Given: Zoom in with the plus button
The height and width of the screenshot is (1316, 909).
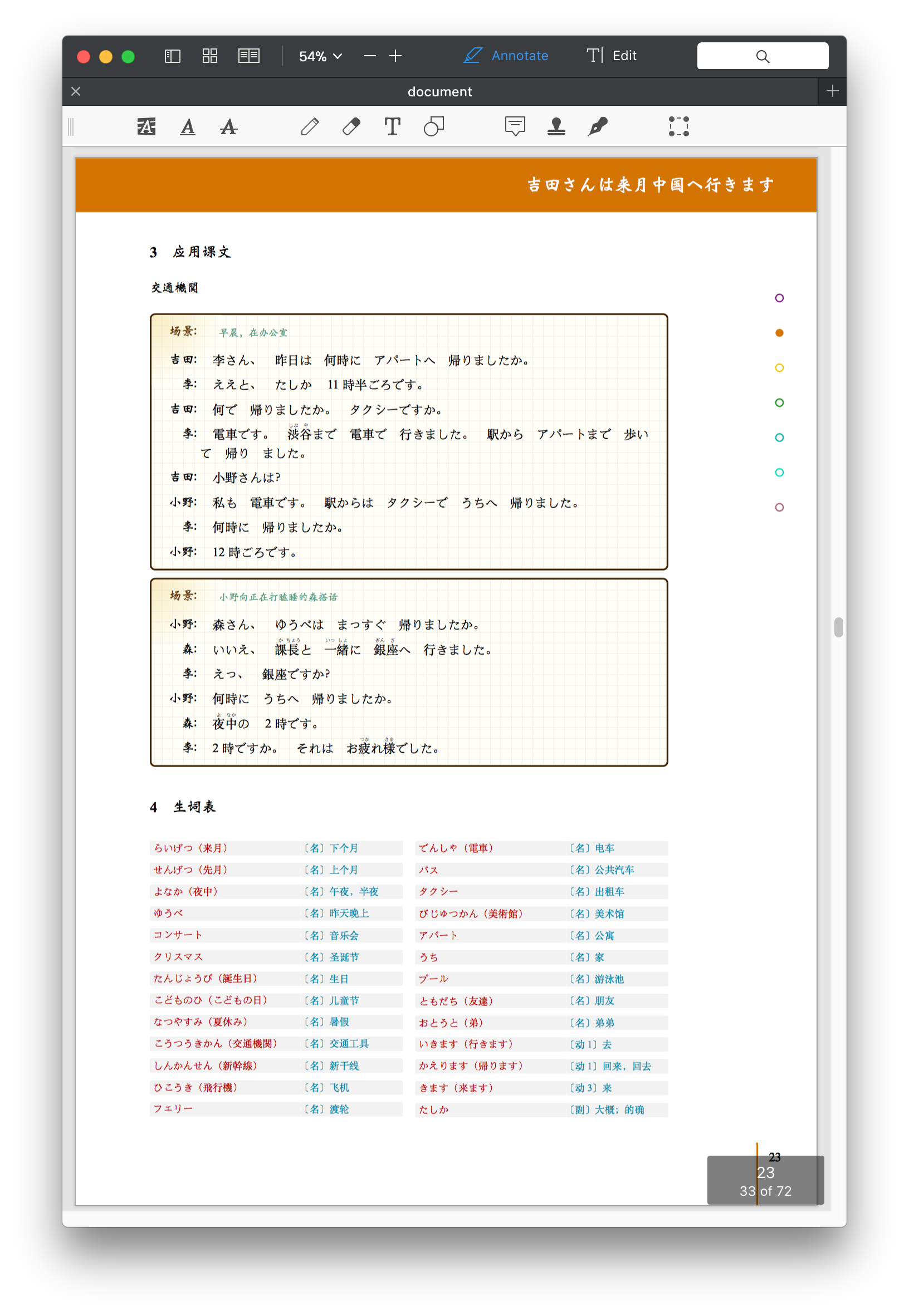Looking at the screenshot, I should tap(395, 56).
